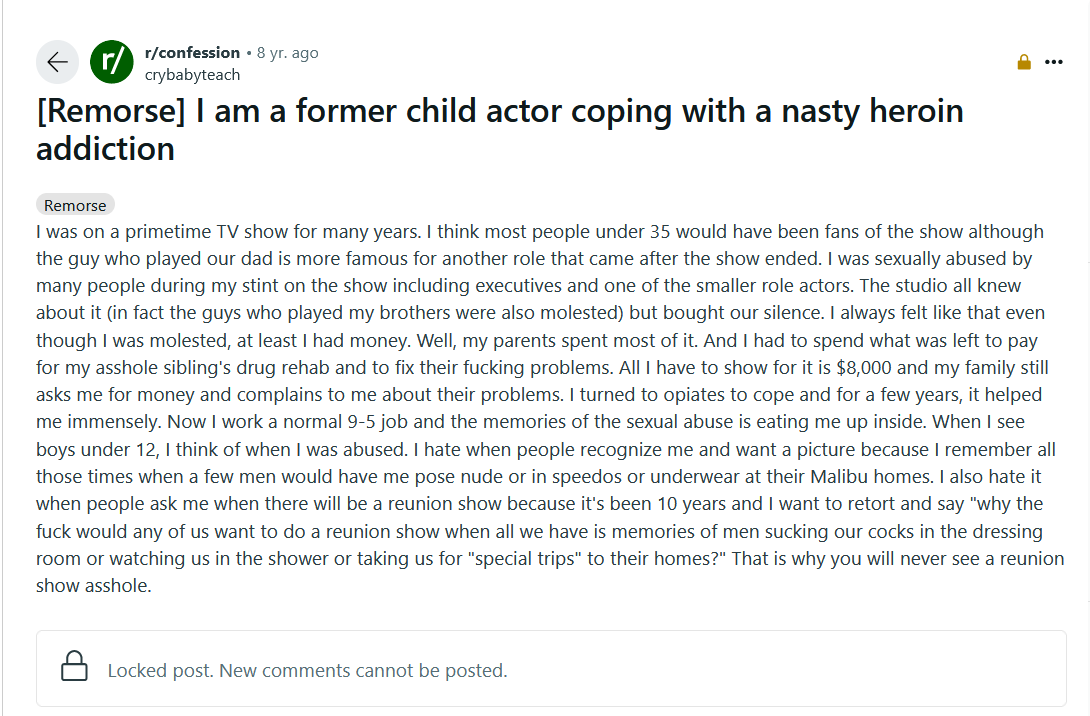Click the post title's first line

tap(500, 111)
